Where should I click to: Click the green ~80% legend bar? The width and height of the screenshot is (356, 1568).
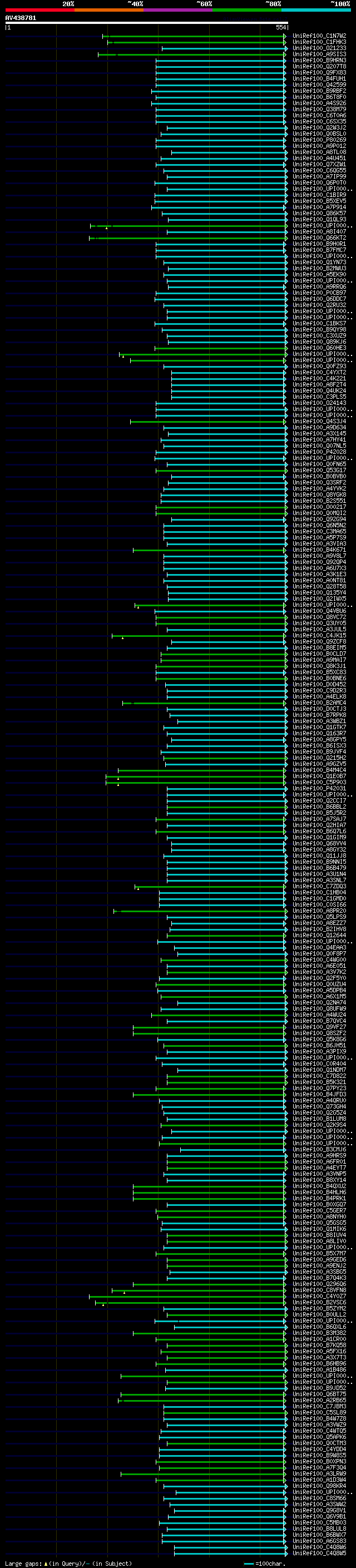click(x=247, y=10)
